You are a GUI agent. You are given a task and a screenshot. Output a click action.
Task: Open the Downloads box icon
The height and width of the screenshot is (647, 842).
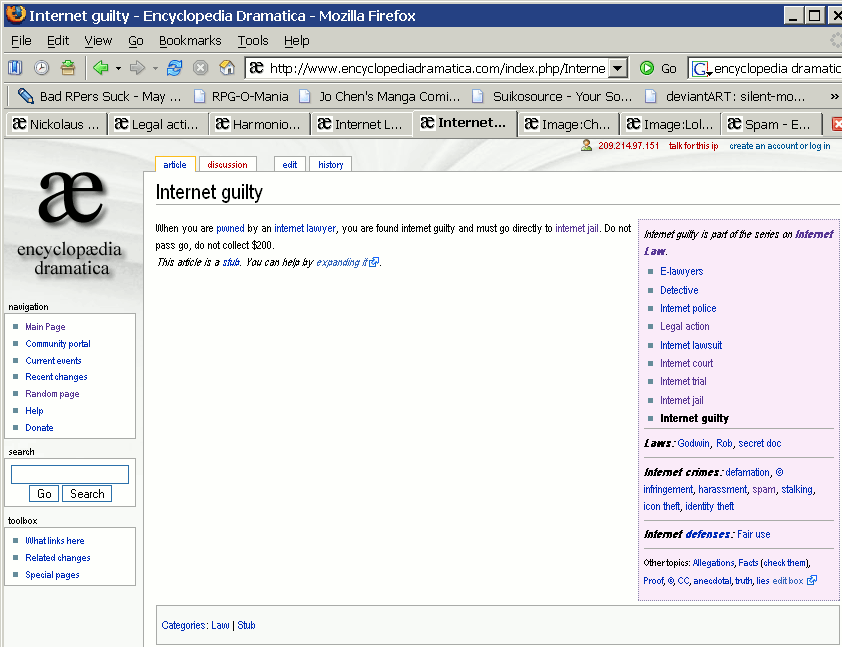(x=68, y=68)
